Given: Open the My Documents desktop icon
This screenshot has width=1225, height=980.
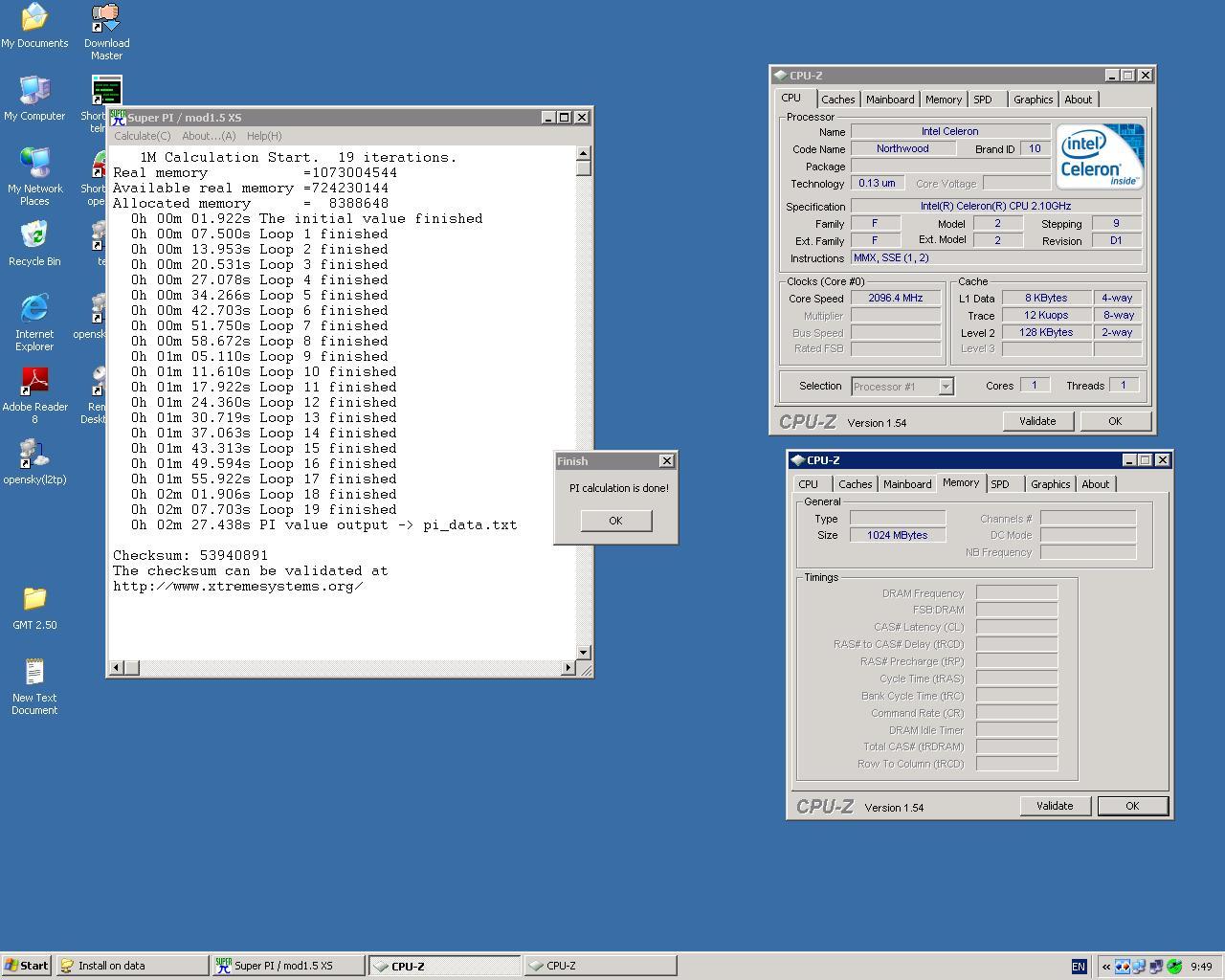Looking at the screenshot, I should pyautogui.click(x=34, y=26).
